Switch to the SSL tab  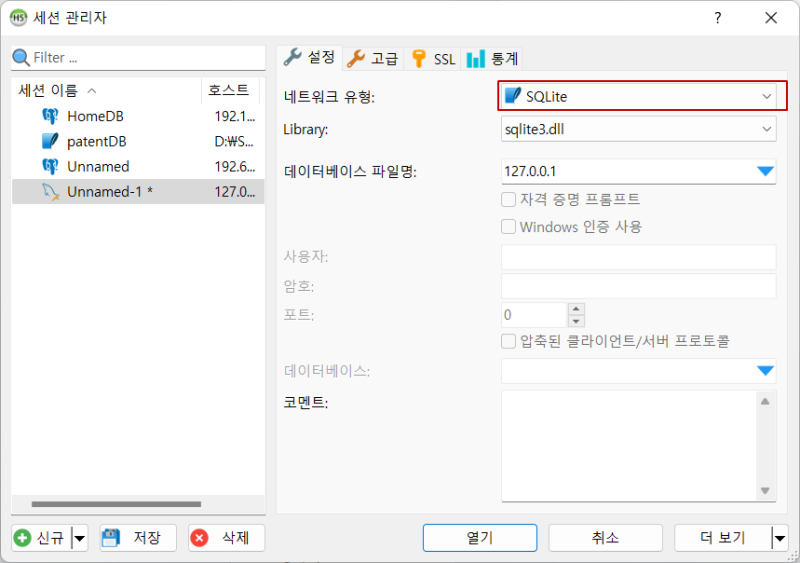433,59
